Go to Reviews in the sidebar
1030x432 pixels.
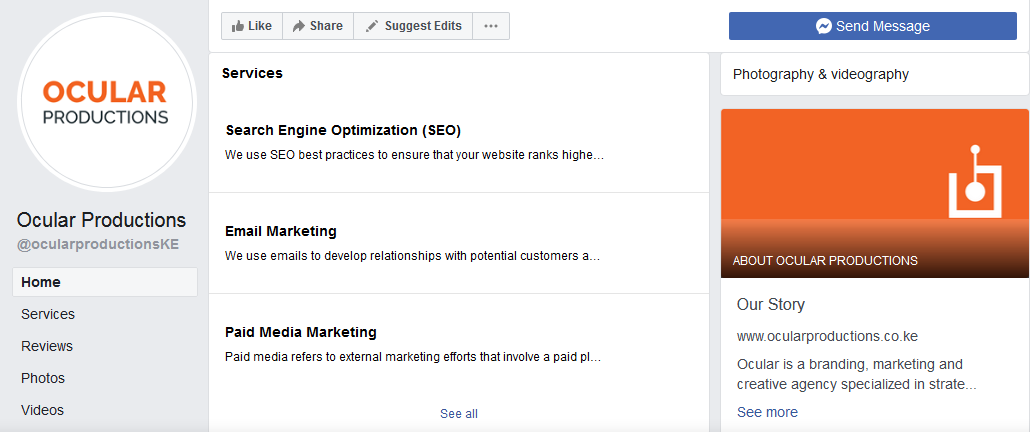pyautogui.click(x=47, y=346)
